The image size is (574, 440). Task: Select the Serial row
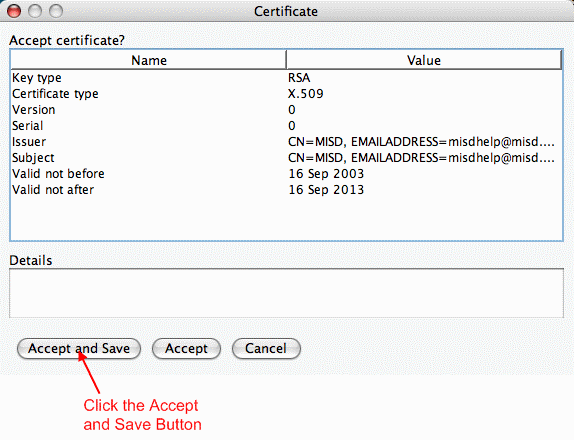[x=286, y=126]
